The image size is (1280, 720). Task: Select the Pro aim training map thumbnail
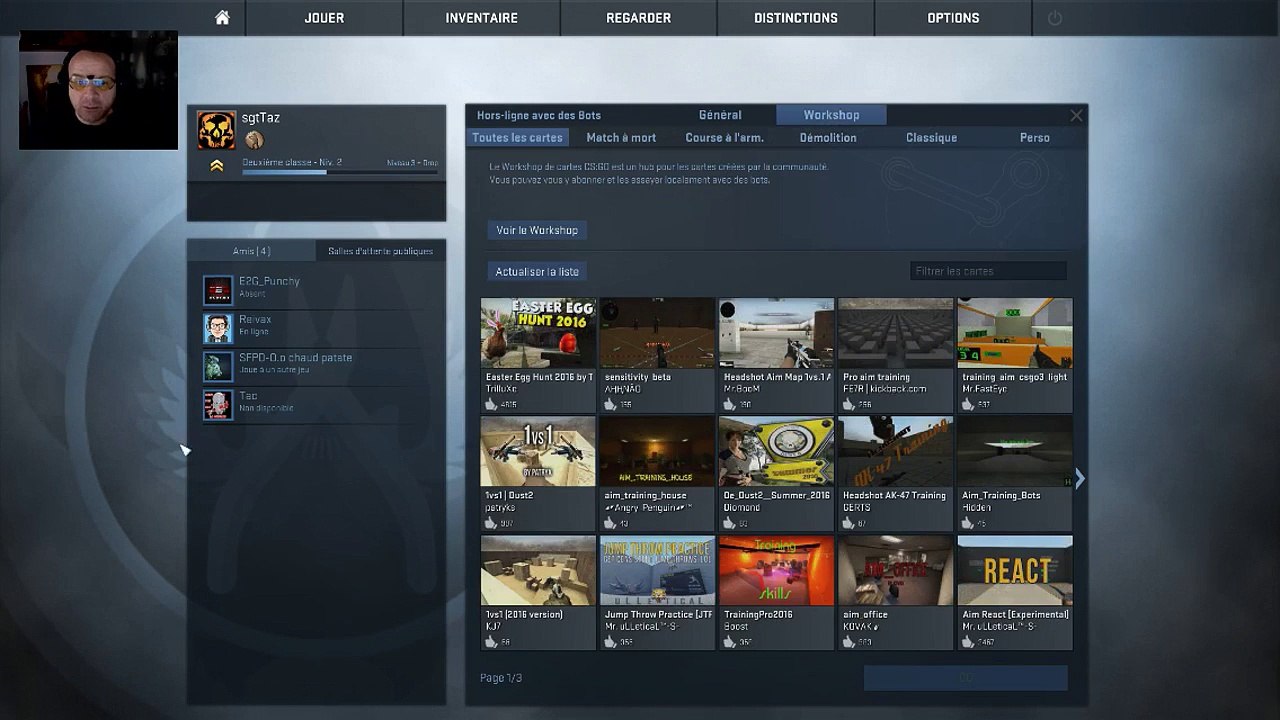click(895, 333)
